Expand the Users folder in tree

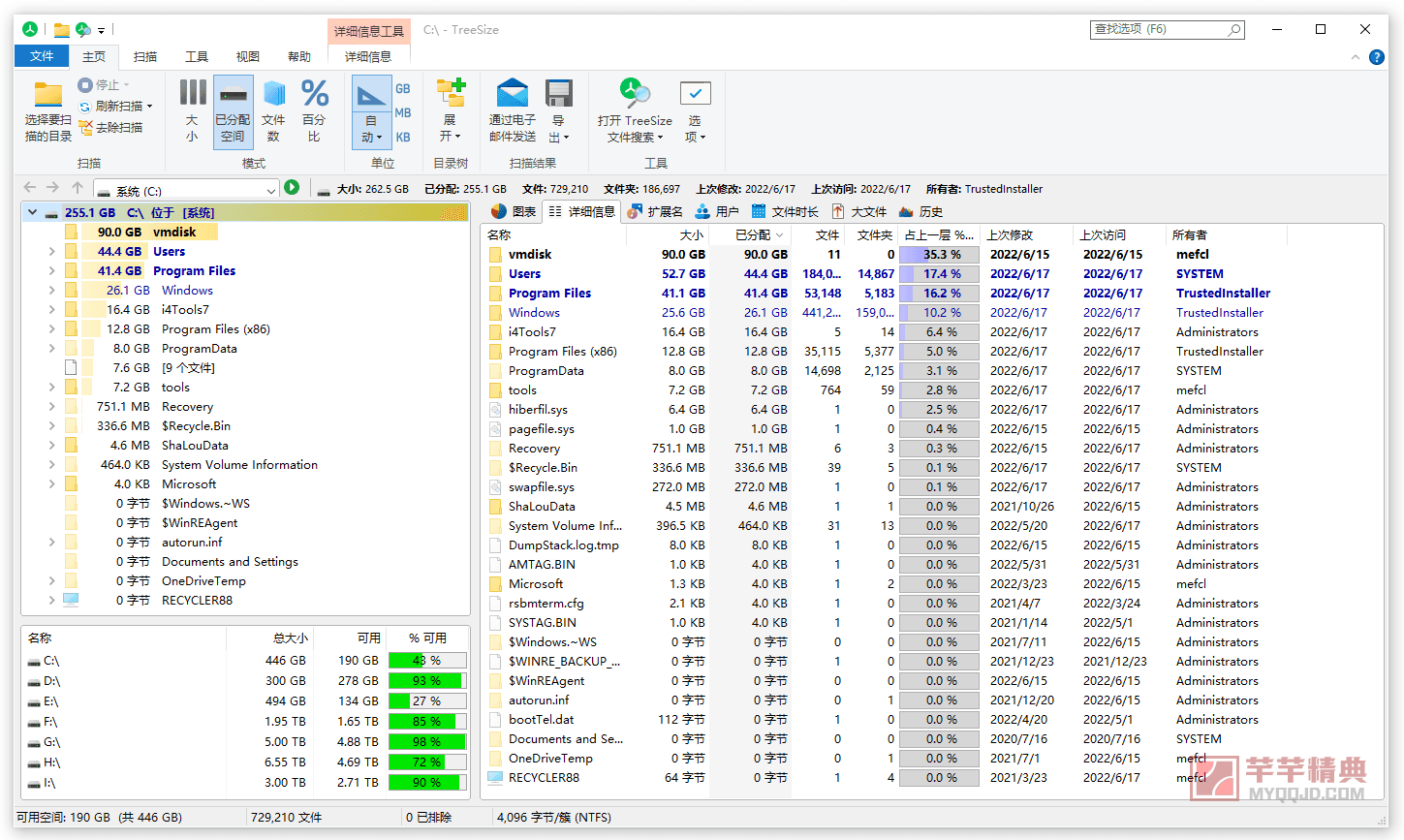click(51, 251)
